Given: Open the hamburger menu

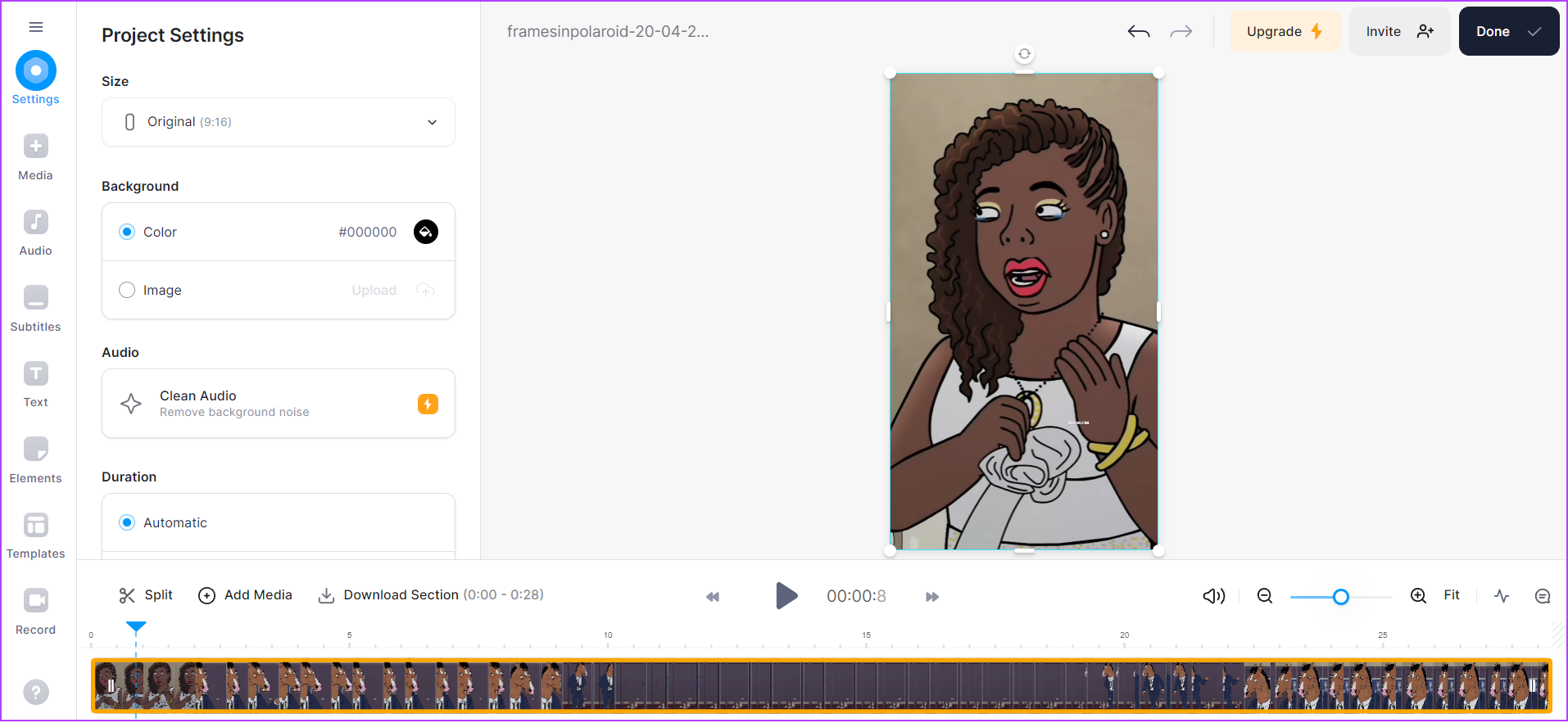Looking at the screenshot, I should [x=36, y=27].
